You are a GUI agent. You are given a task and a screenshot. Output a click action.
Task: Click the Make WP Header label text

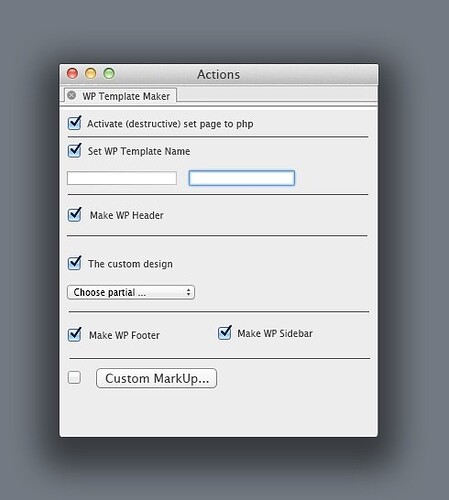(127, 215)
